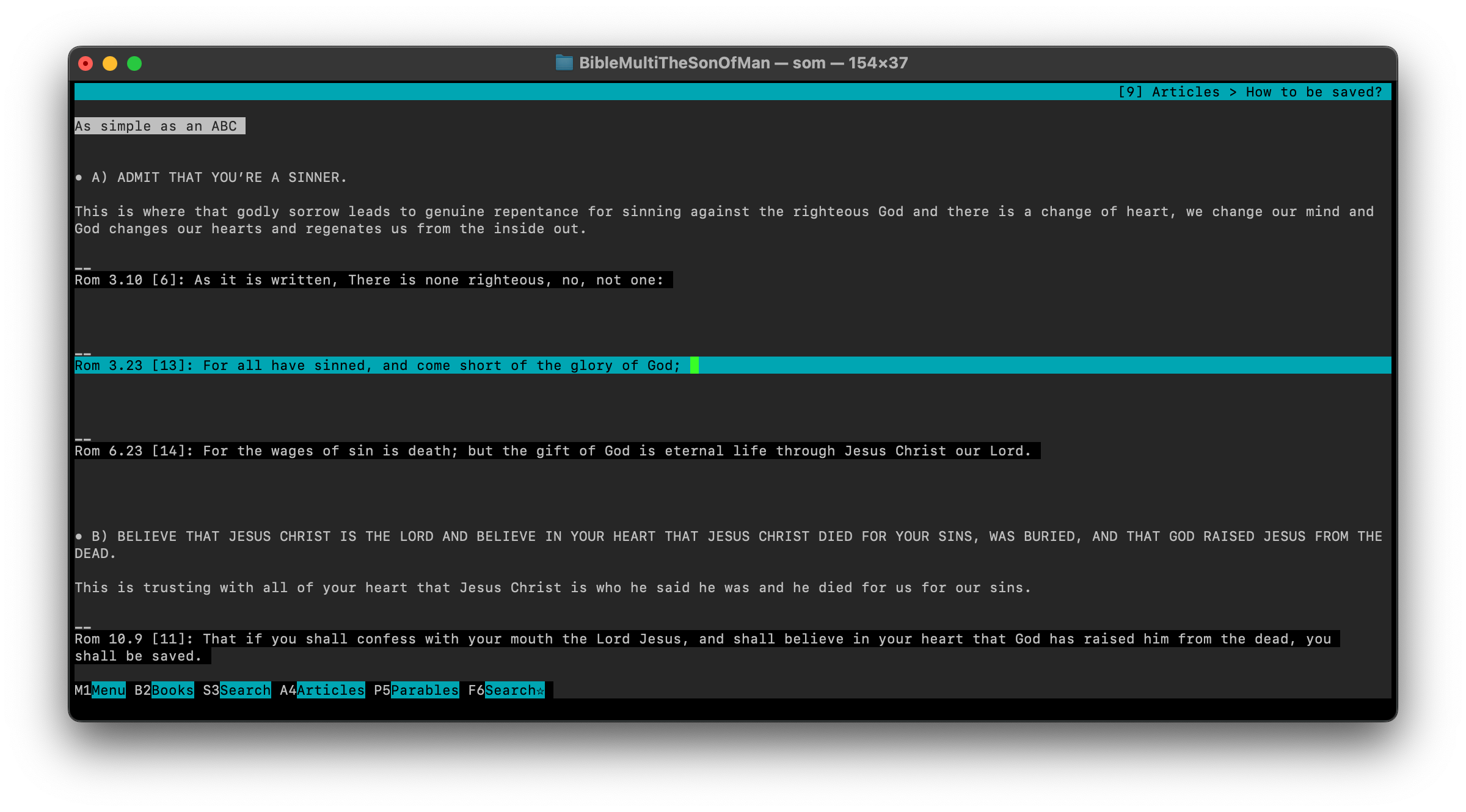Open the P5 Parables menu

pyautogui.click(x=417, y=690)
